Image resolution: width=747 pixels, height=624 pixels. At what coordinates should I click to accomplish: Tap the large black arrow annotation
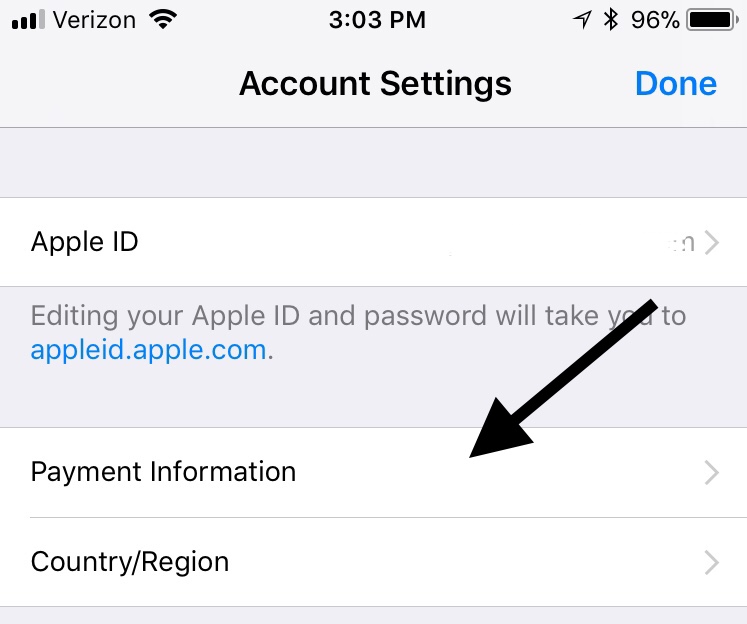pyautogui.click(x=564, y=379)
